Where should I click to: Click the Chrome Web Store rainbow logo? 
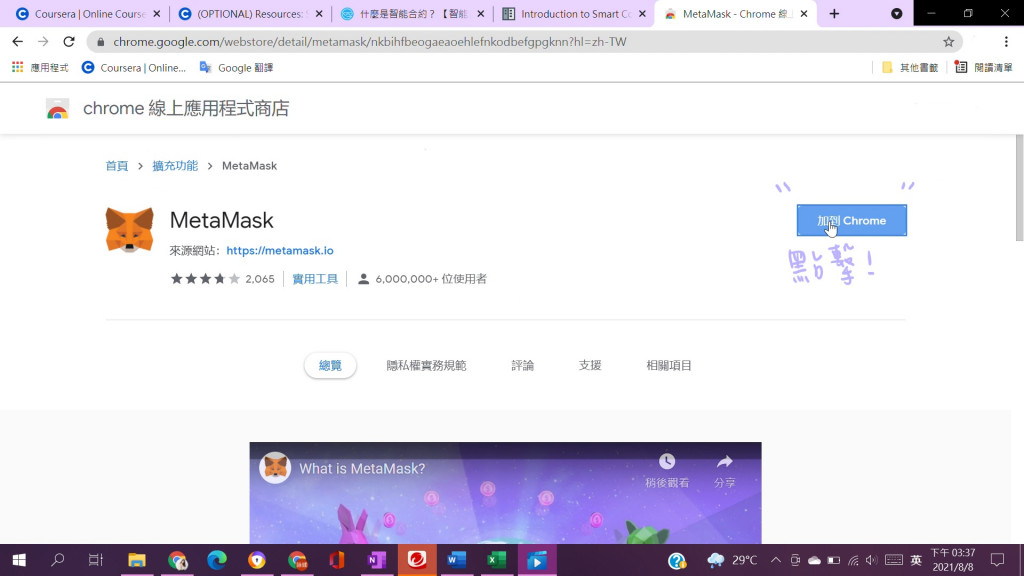(57, 108)
